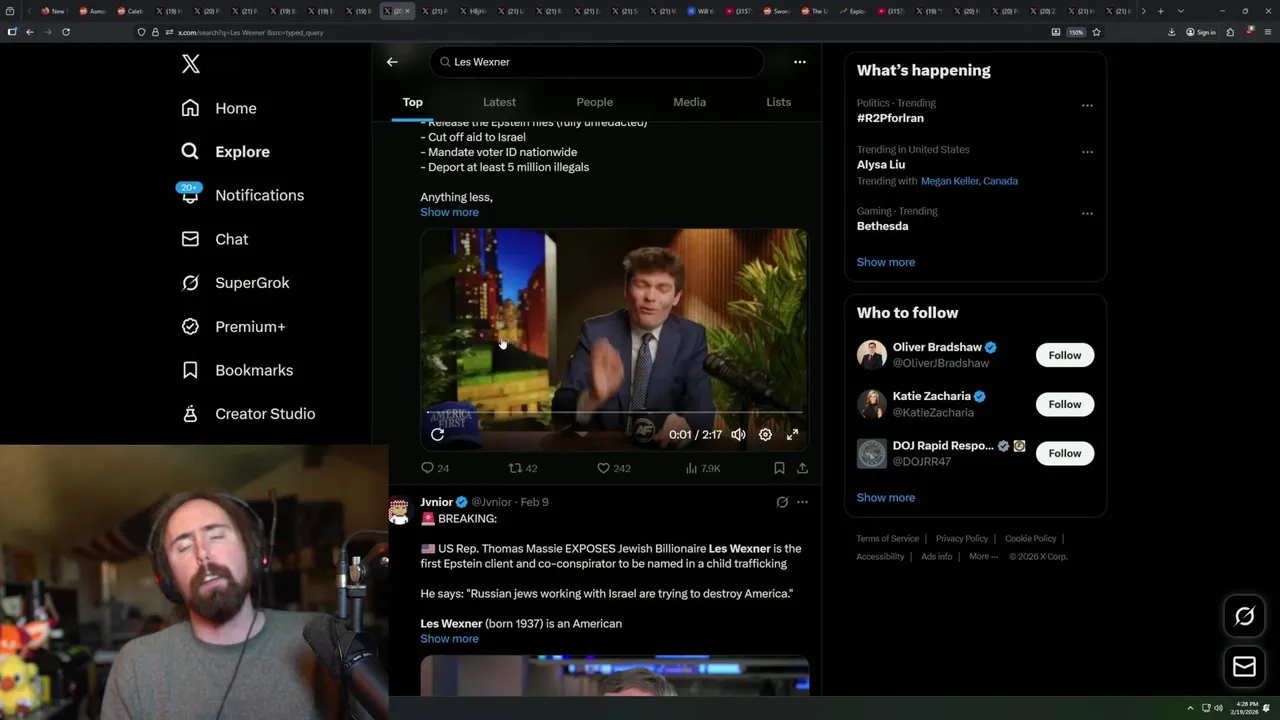This screenshot has width=1280, height=720.
Task: Mute the video with speaker icon
Action: click(x=738, y=434)
